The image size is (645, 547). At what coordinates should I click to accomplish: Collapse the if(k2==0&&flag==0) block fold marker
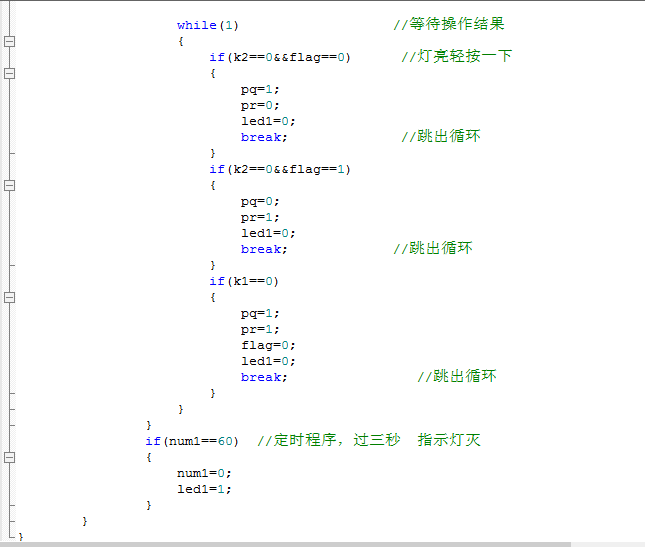click(x=9, y=73)
